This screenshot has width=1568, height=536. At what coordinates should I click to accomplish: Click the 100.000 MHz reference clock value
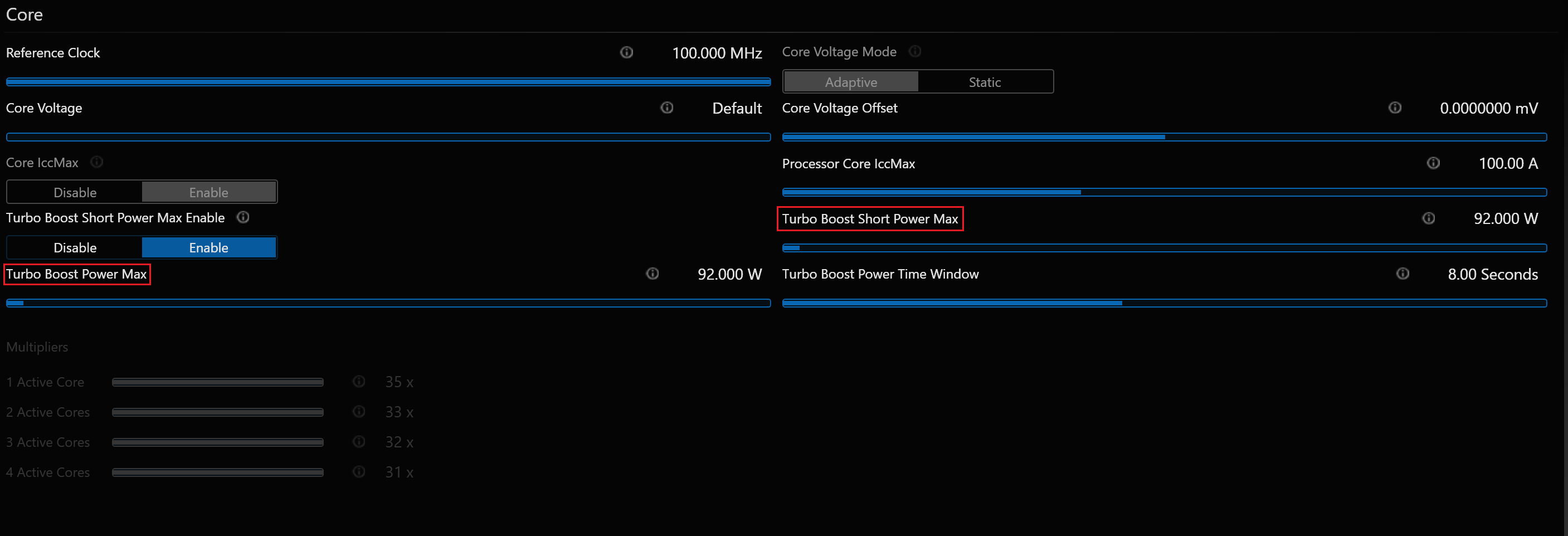(717, 53)
